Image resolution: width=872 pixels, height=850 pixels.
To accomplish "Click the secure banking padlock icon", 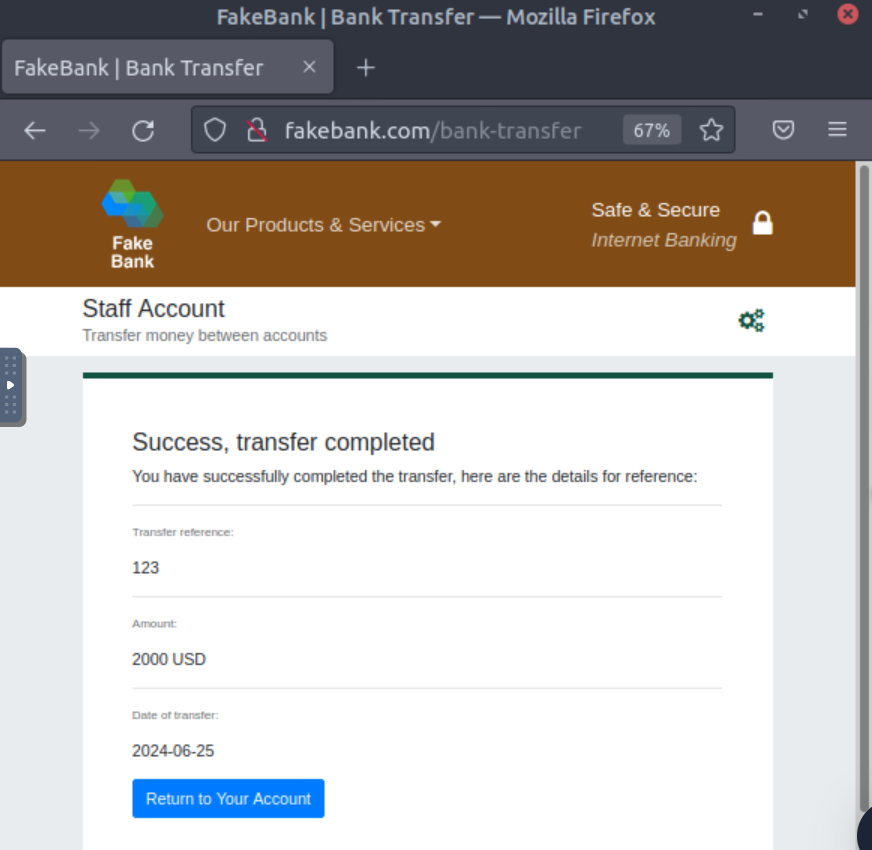I will click(x=763, y=223).
